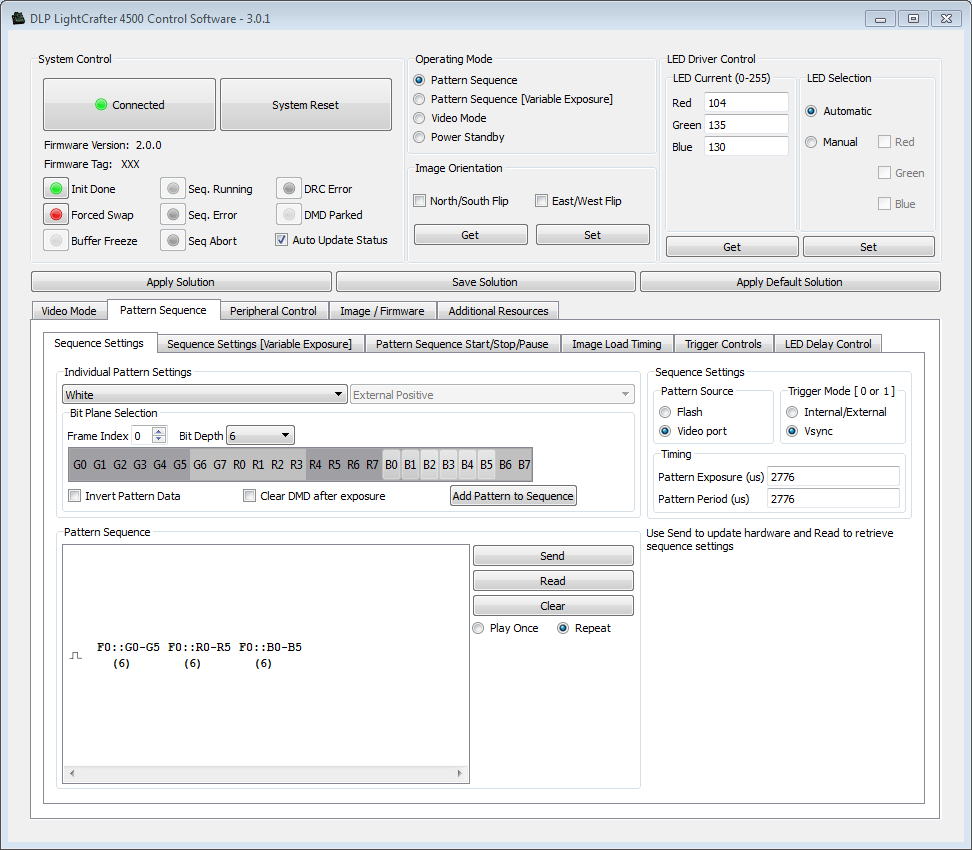
Task: Click the Red LED current field
Action: pos(746,102)
